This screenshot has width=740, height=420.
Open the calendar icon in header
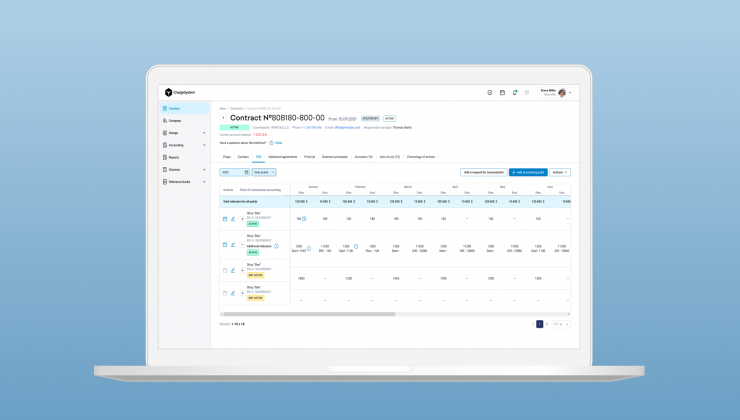[x=502, y=92]
